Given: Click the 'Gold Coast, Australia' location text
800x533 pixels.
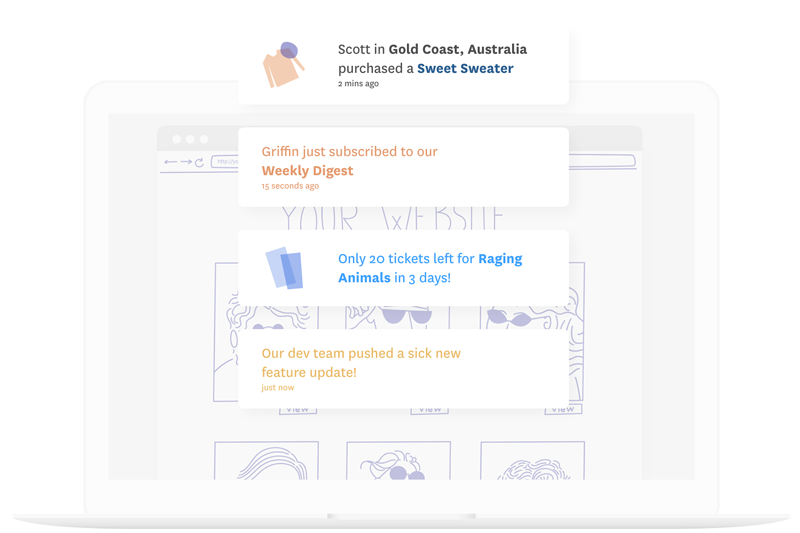Looking at the screenshot, I should pos(457,49).
